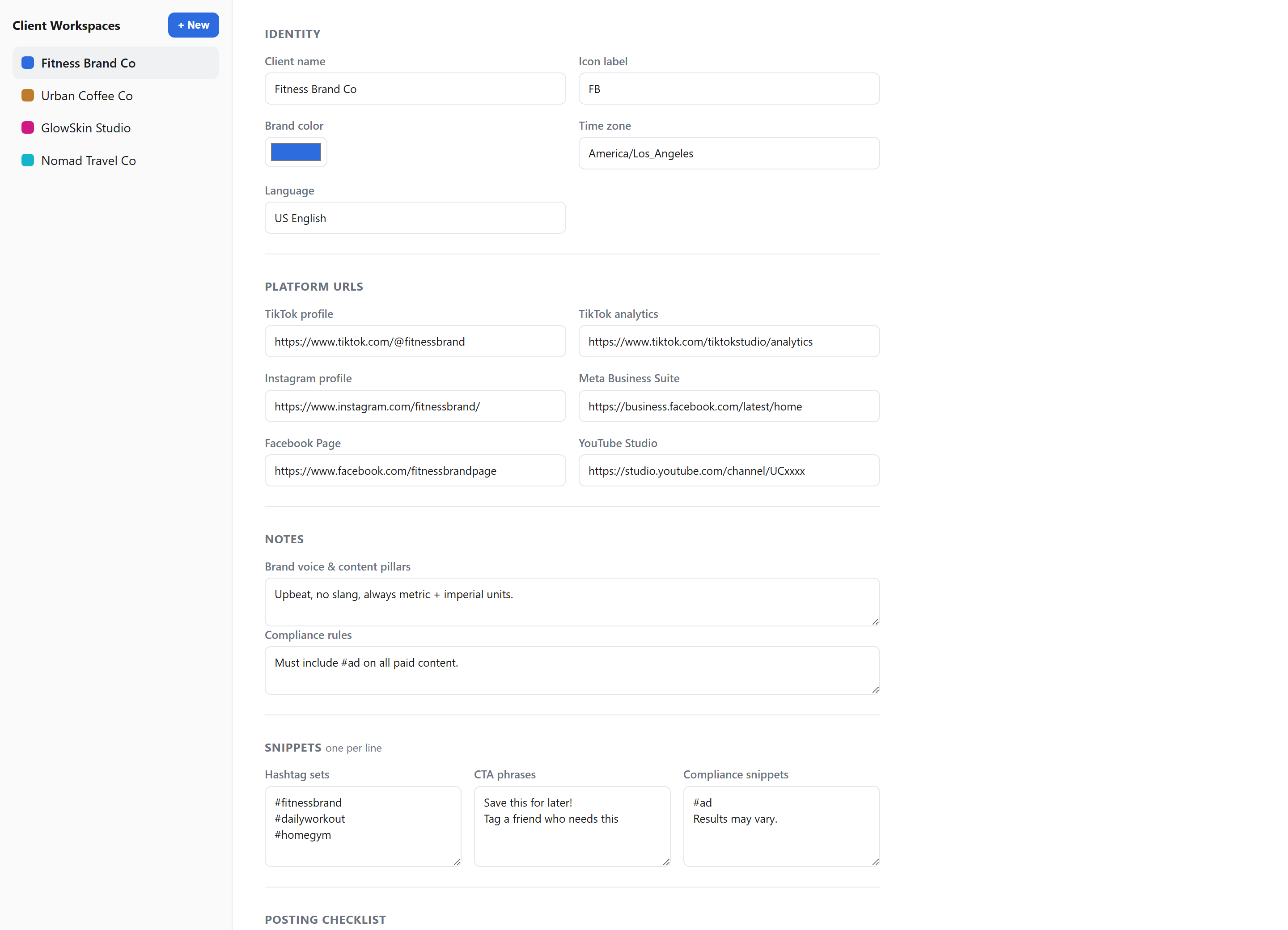
Task: Click into the Compliance rules textarea
Action: pos(572,671)
